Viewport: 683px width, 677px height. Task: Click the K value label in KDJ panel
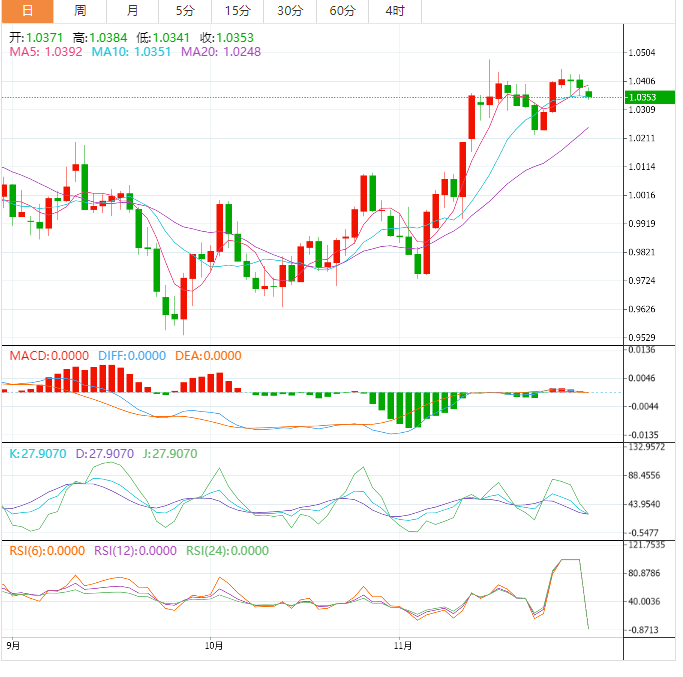click(x=37, y=454)
